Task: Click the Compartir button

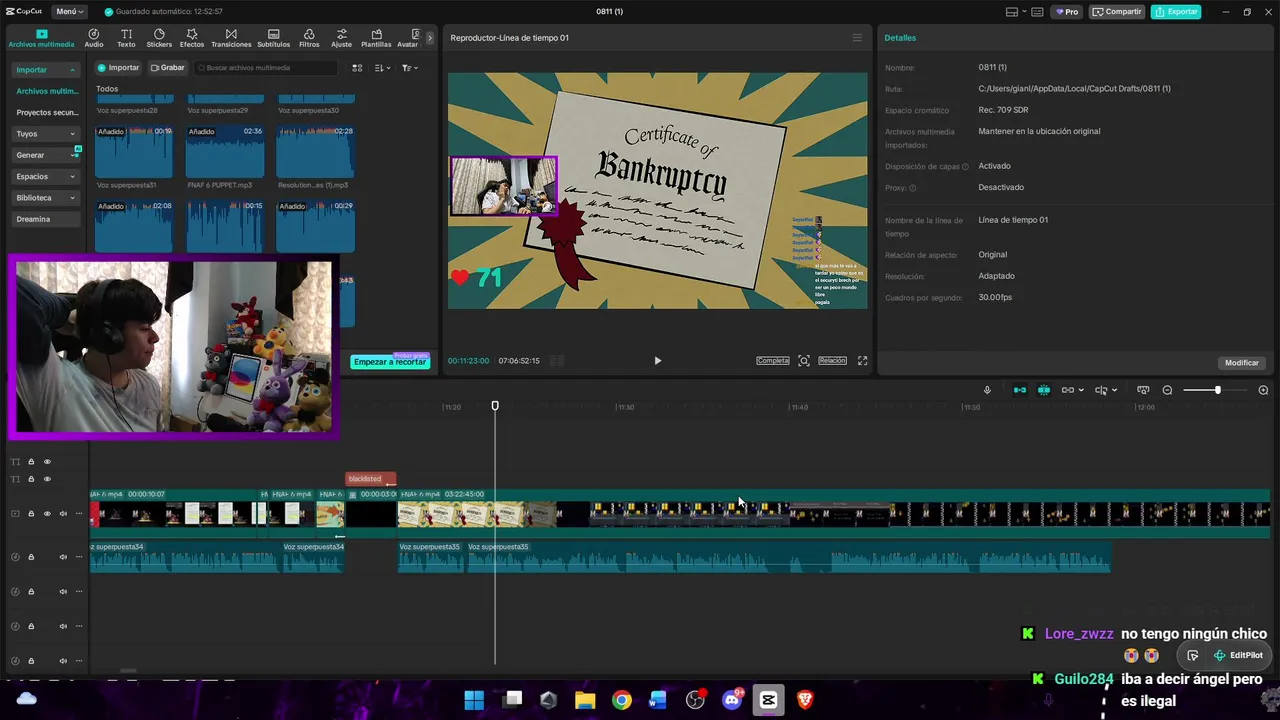Action: coord(1117,12)
